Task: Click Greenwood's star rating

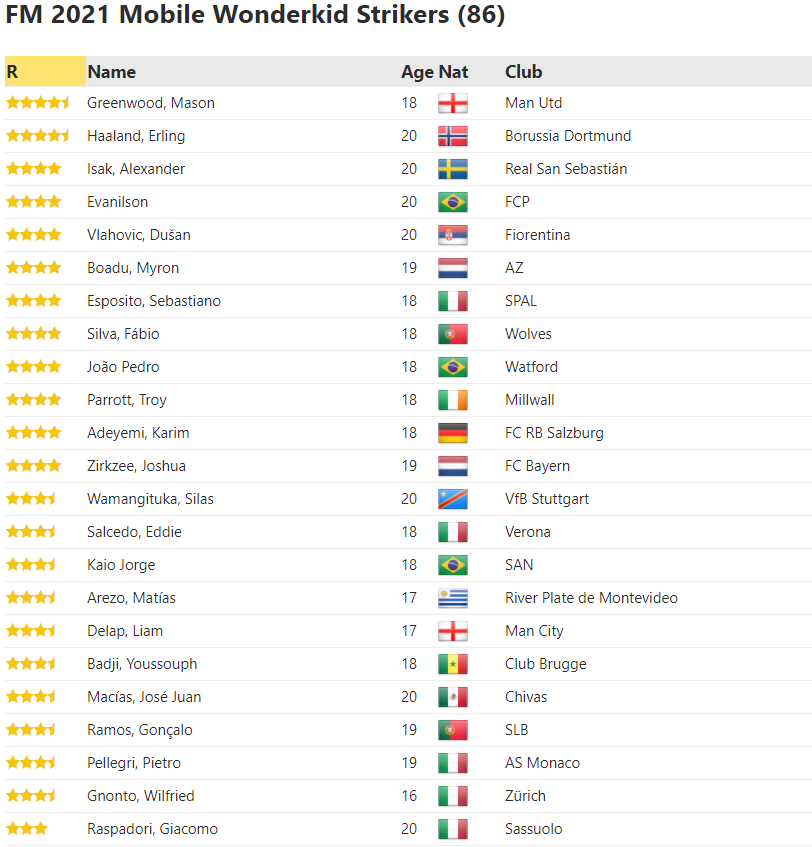Action: click(x=38, y=103)
